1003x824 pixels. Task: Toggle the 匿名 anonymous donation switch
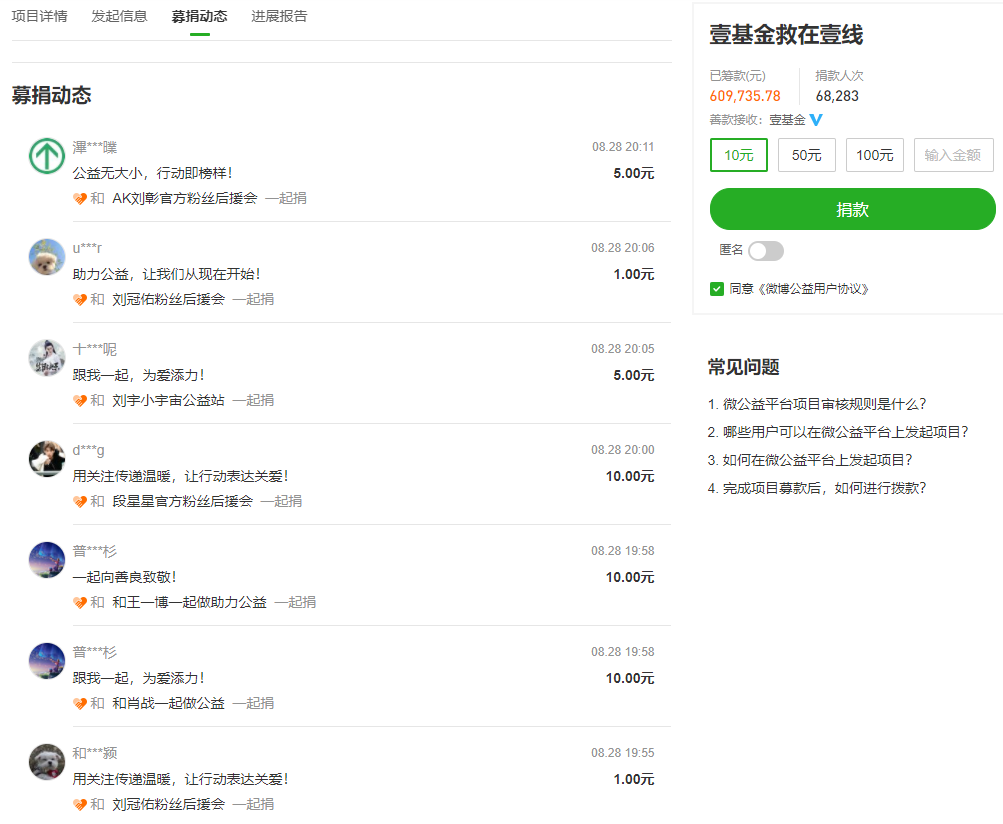pyautogui.click(x=766, y=251)
